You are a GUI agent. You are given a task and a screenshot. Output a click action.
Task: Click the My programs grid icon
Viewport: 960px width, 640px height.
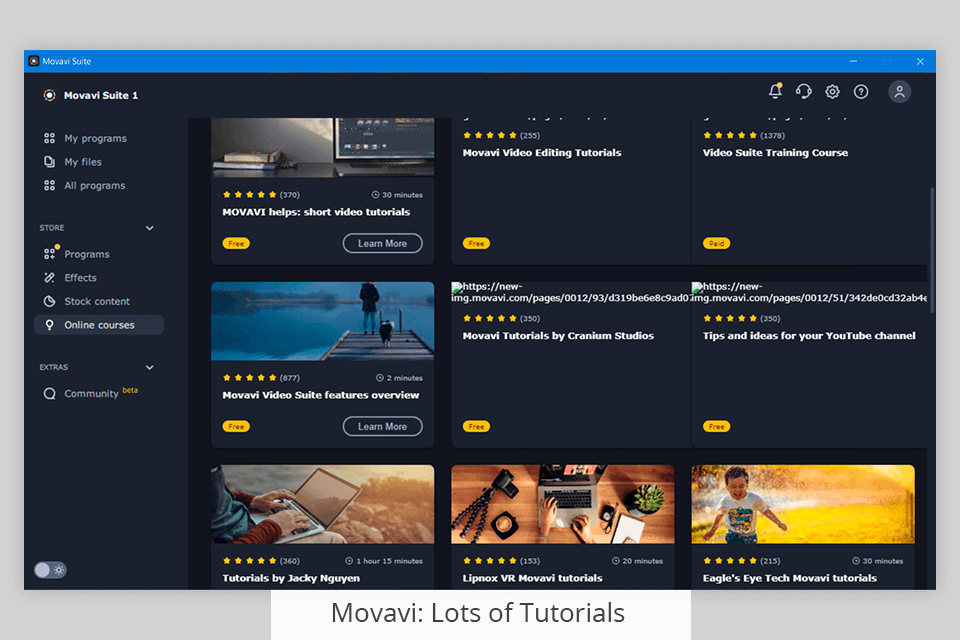50,138
